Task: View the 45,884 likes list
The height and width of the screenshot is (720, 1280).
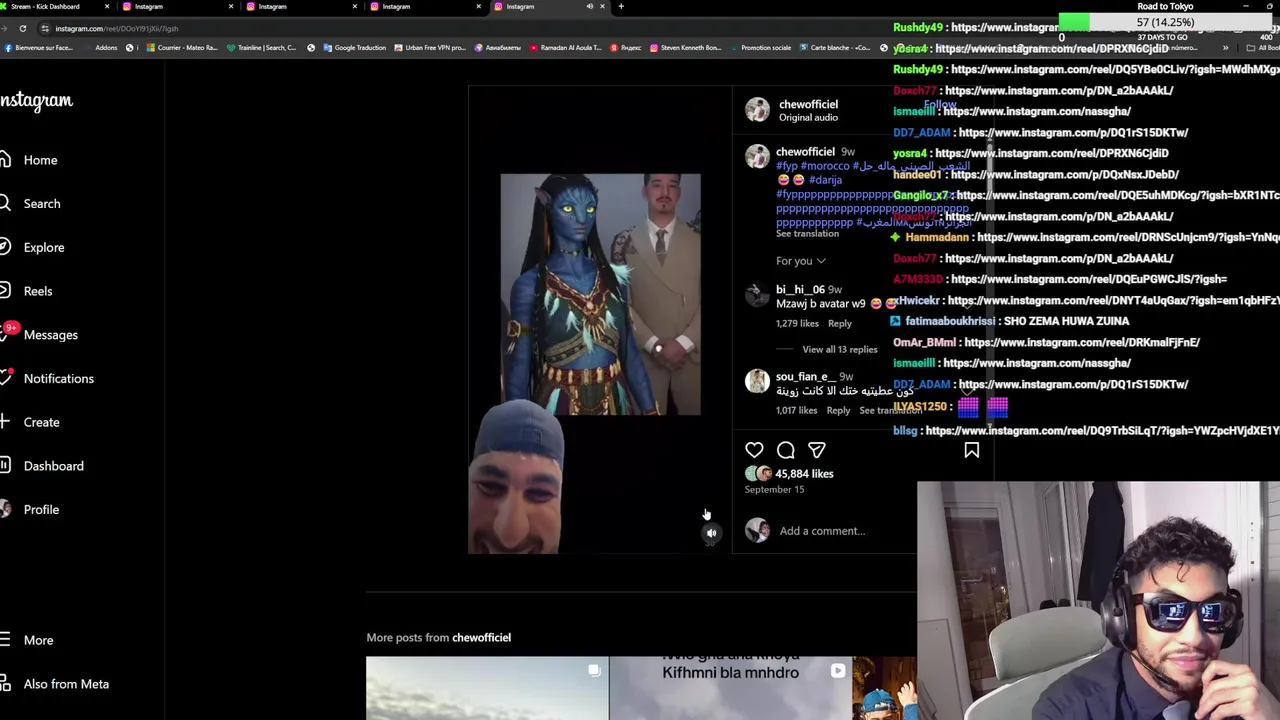Action: [804, 474]
